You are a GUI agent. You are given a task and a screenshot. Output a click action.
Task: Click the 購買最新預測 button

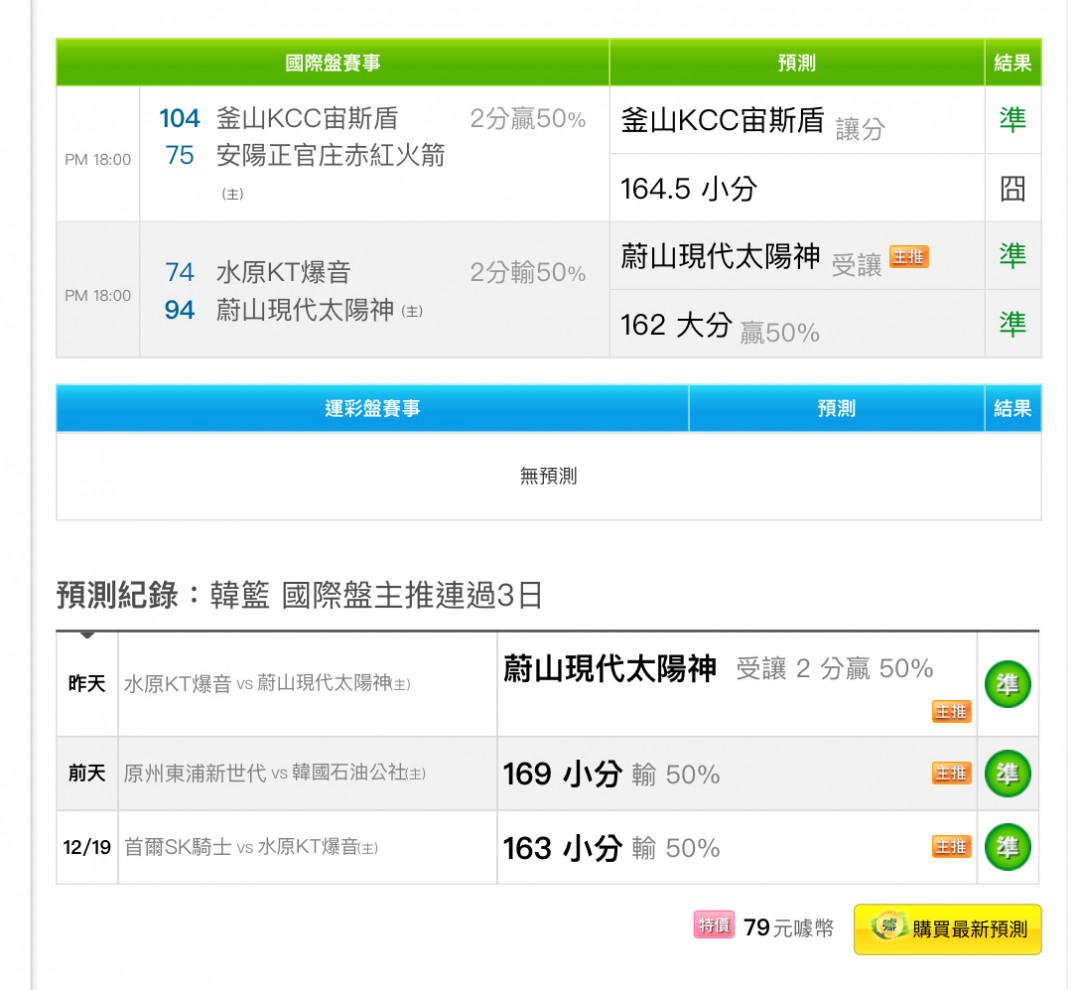pos(947,929)
